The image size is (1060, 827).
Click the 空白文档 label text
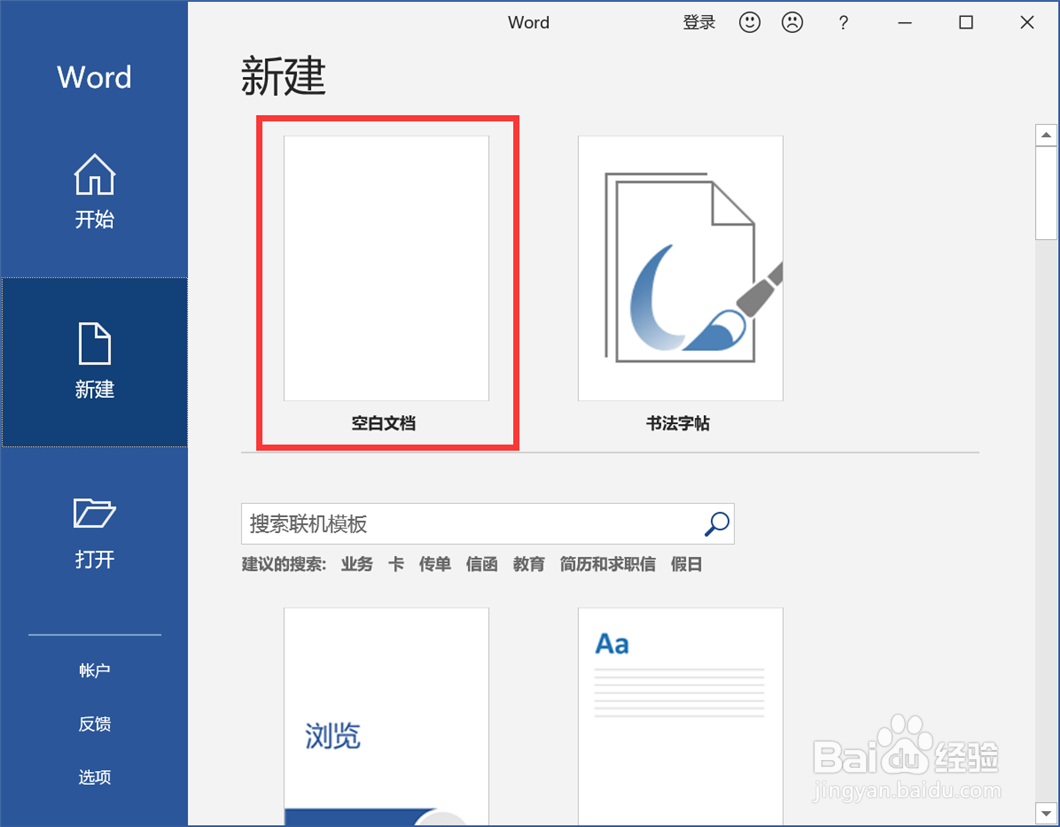coord(383,423)
